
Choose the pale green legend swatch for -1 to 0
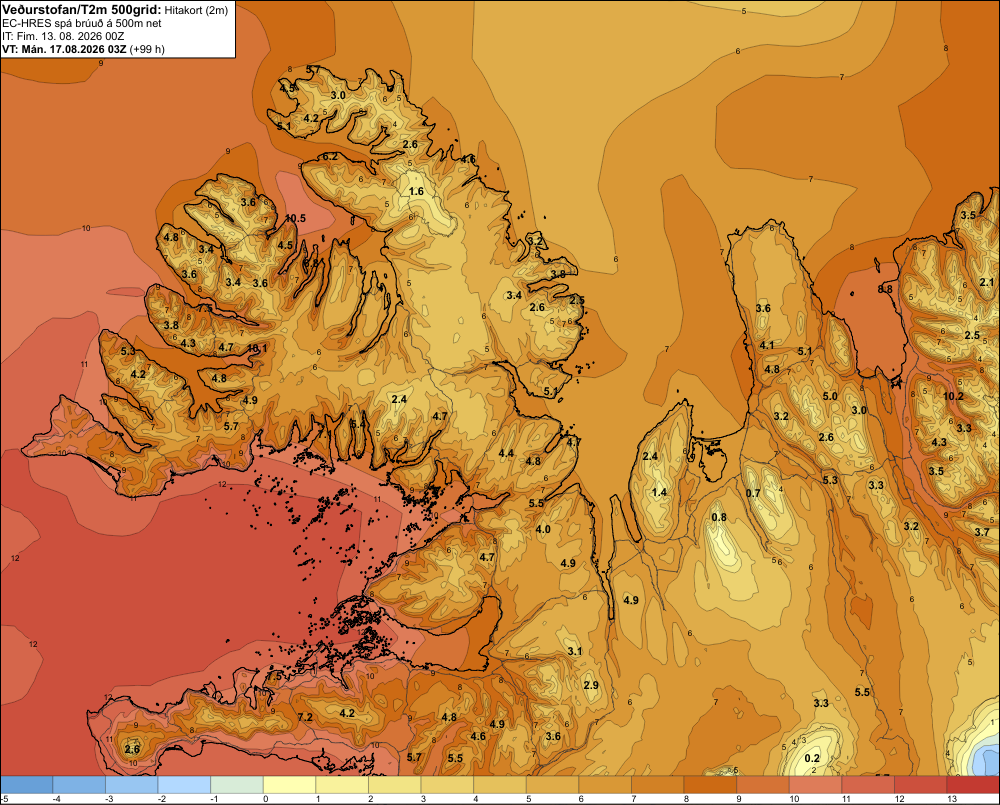click(x=237, y=785)
